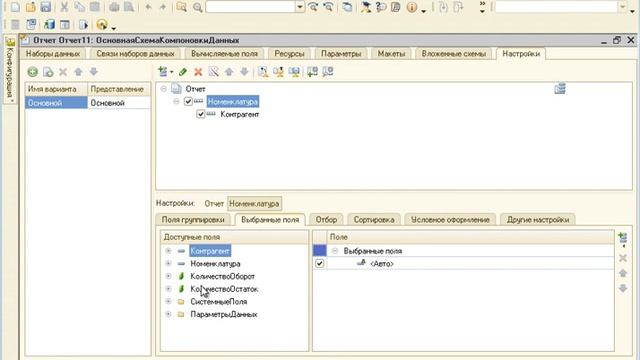Uncheck the Номенклатура grouping checkbox
This screenshot has height=360, width=640.
coord(188,101)
